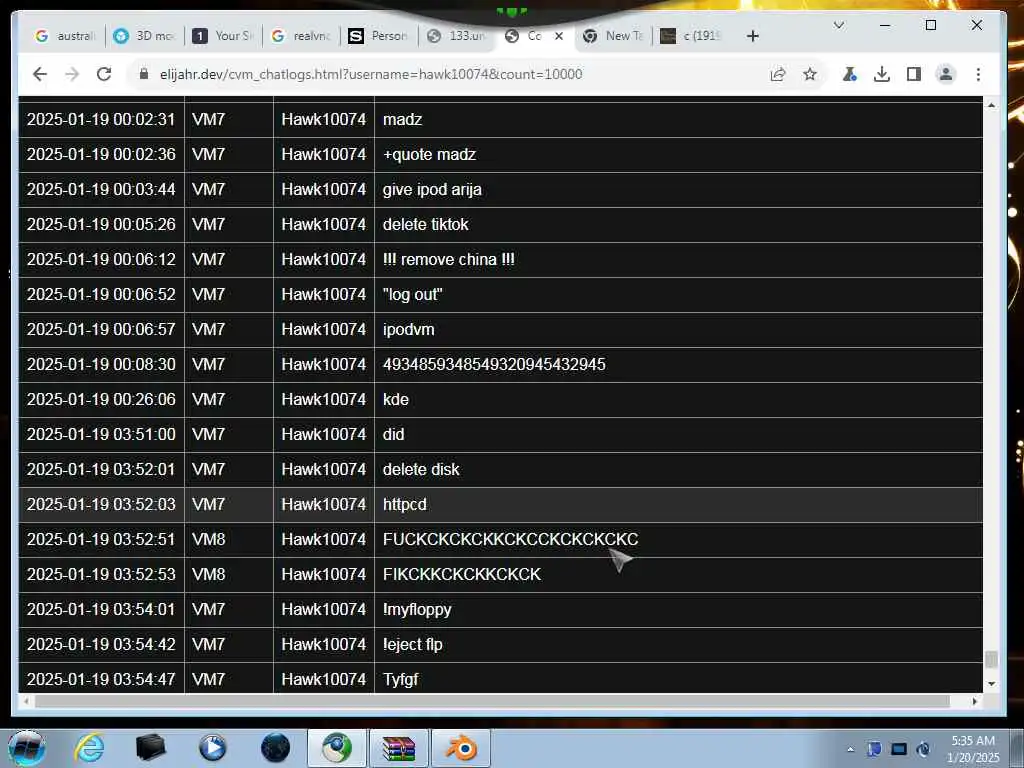The height and width of the screenshot is (768, 1024).
Task: Click the vertical scrollbar up arrow
Action: pos(991,105)
